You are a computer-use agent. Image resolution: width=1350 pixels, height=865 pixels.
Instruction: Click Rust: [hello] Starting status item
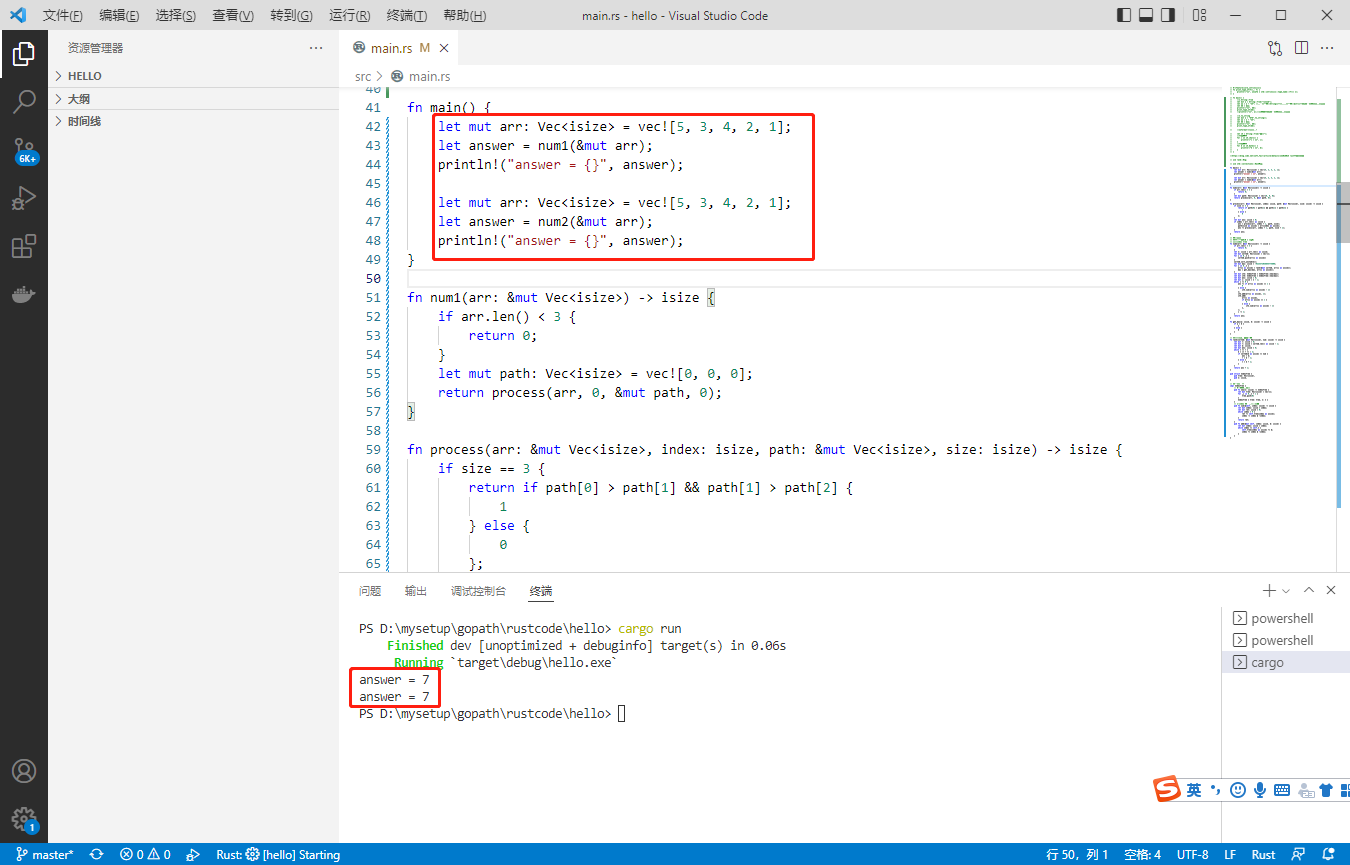278,855
